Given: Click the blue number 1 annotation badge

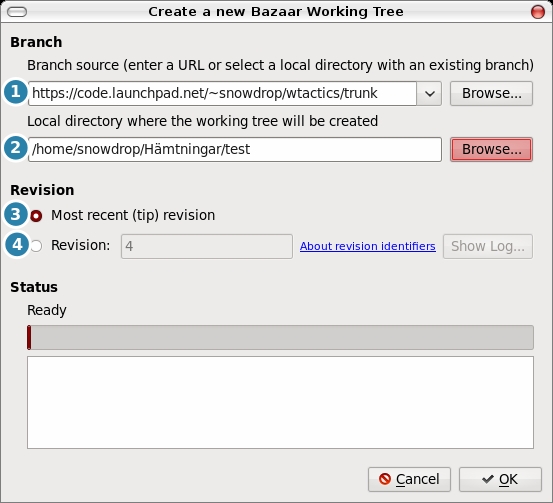Looking at the screenshot, I should (x=16, y=92).
